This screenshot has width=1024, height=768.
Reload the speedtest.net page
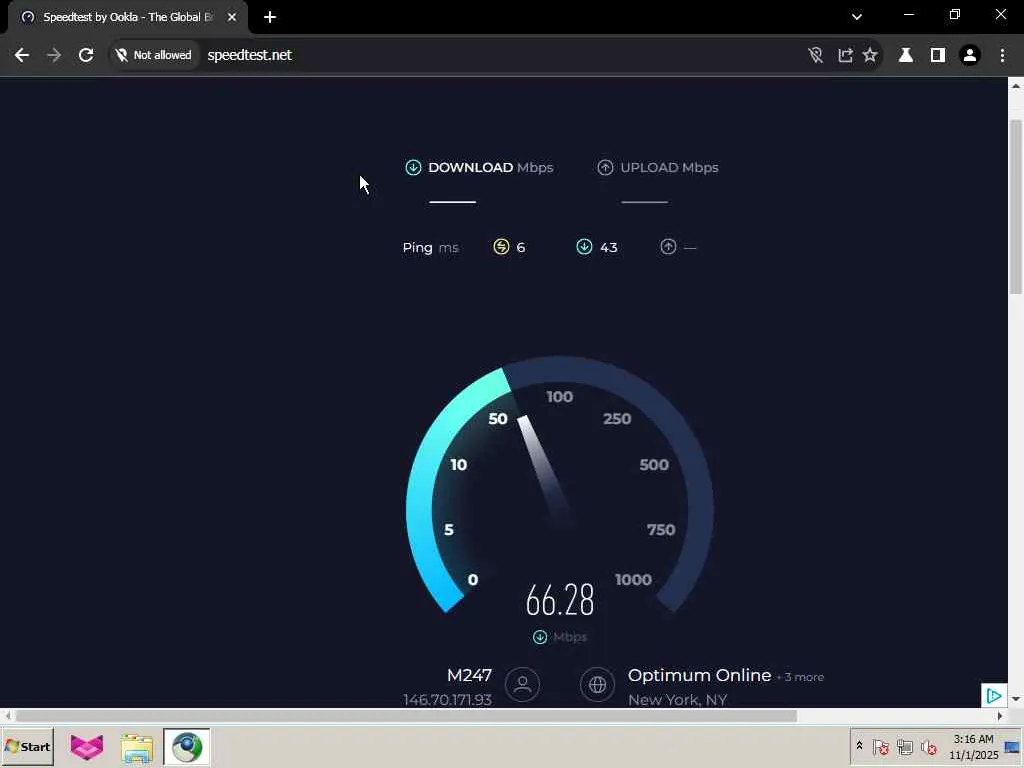tap(86, 55)
